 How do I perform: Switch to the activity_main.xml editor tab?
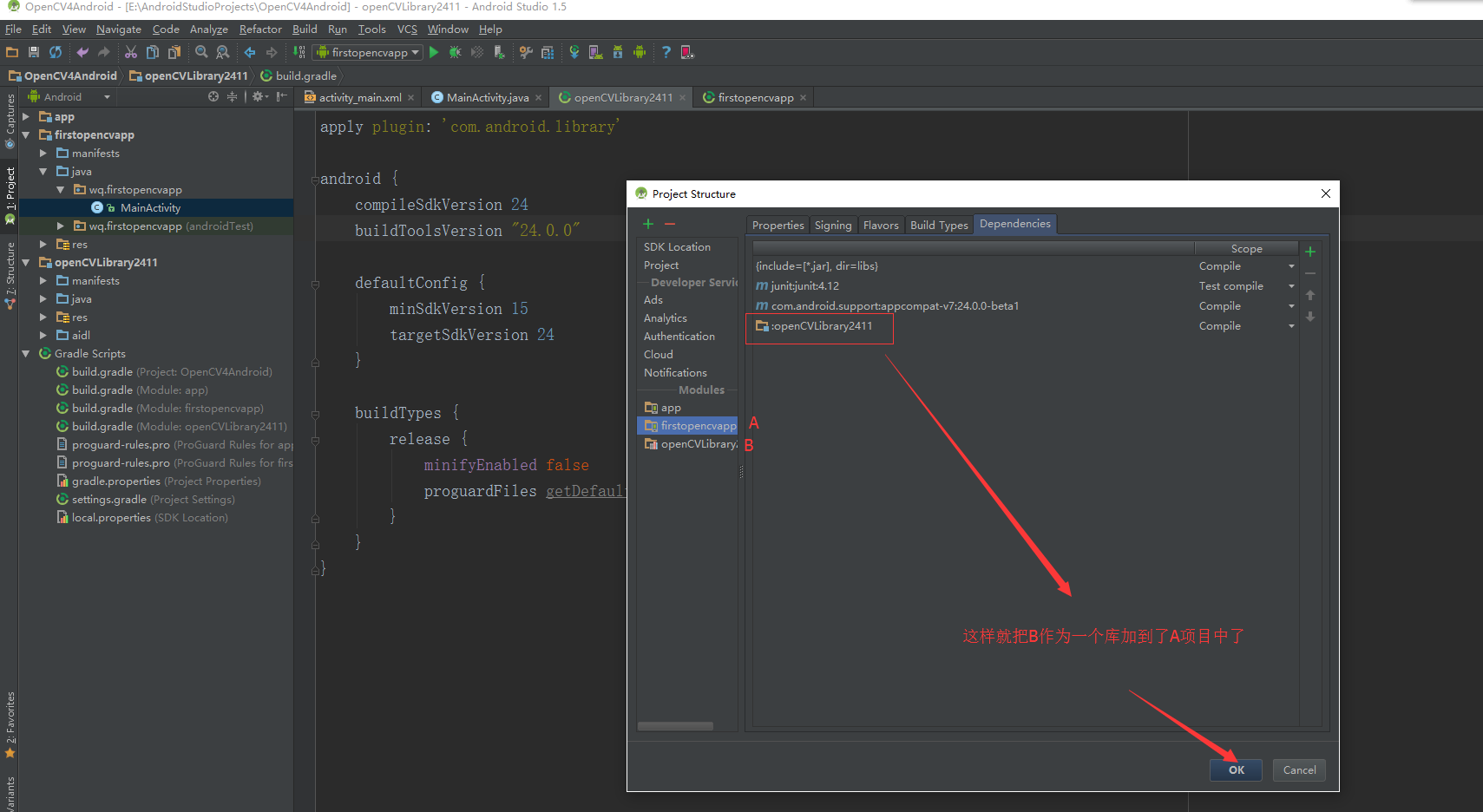coord(360,97)
